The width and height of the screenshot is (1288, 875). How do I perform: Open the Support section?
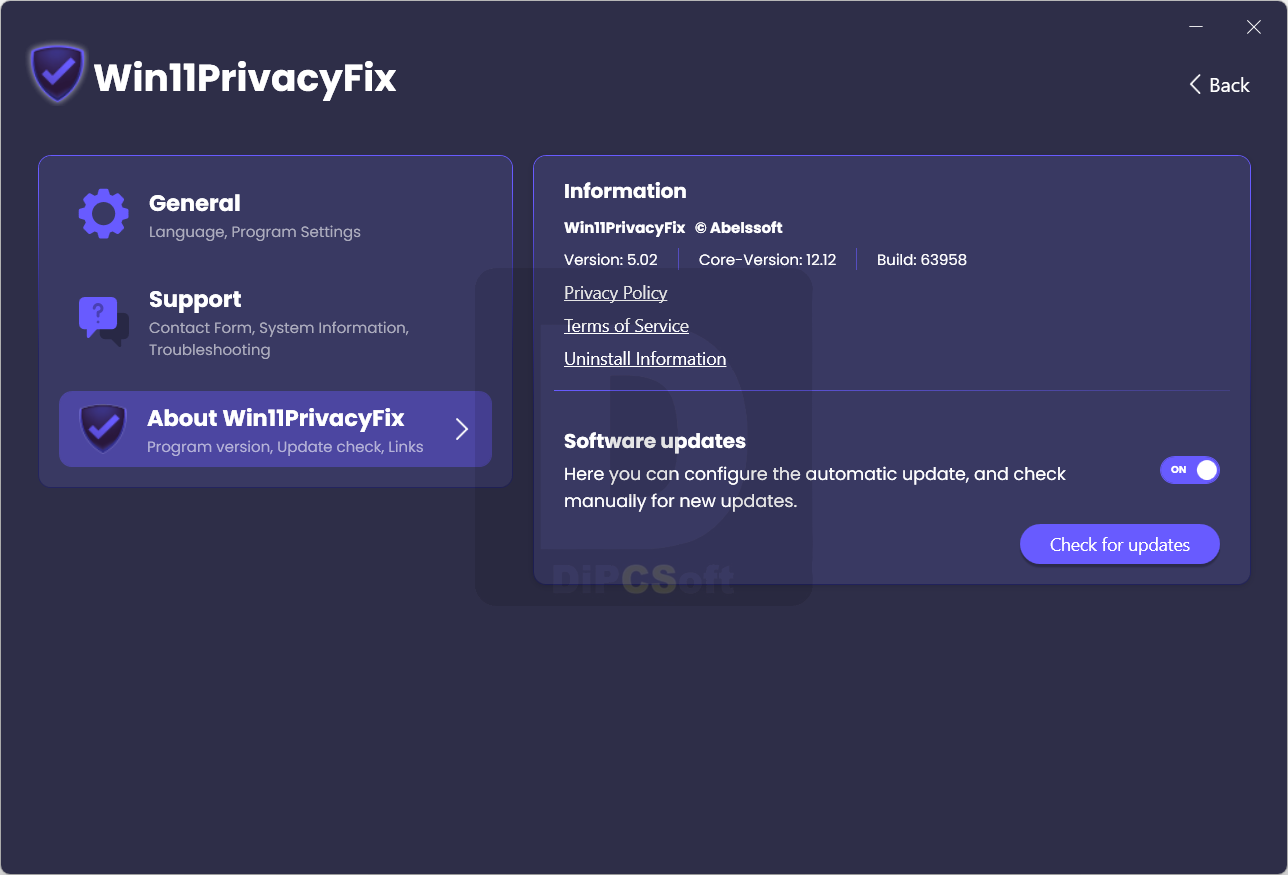pos(275,323)
